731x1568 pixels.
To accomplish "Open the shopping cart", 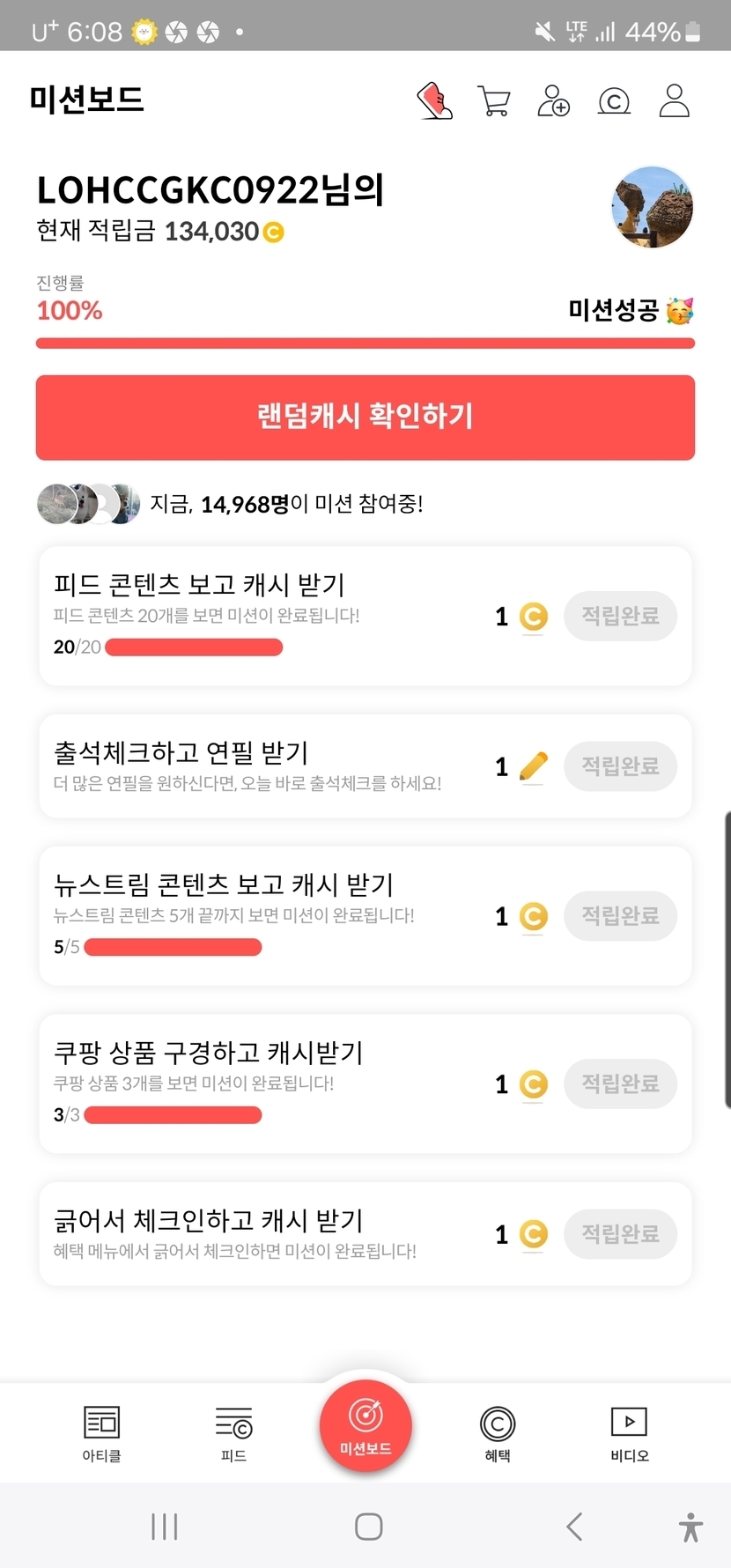I will 493,101.
